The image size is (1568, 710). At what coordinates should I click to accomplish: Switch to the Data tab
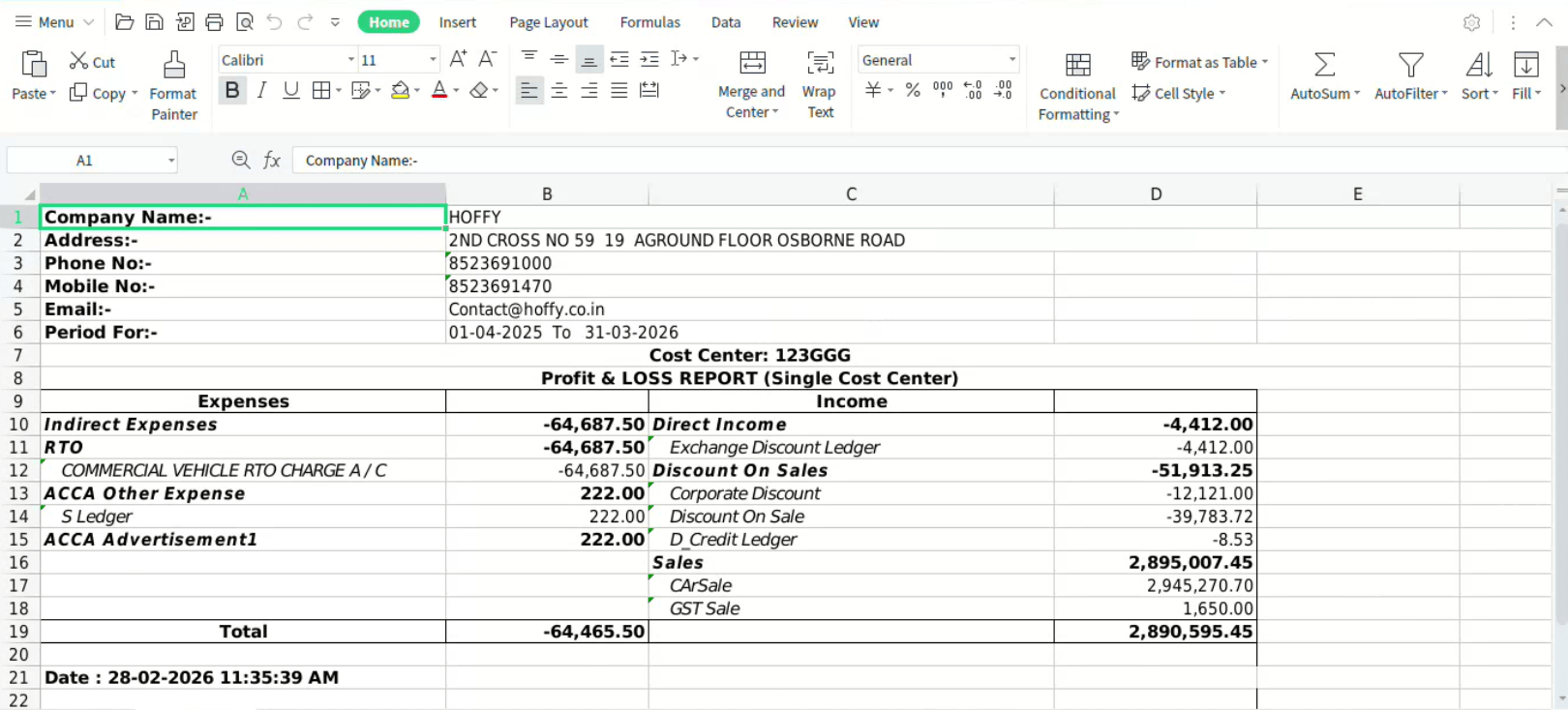click(726, 21)
